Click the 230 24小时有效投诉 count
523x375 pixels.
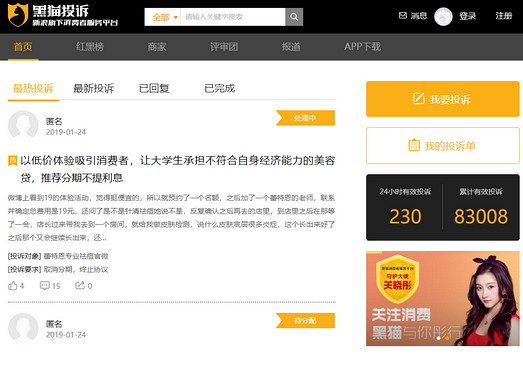pyautogui.click(x=405, y=216)
